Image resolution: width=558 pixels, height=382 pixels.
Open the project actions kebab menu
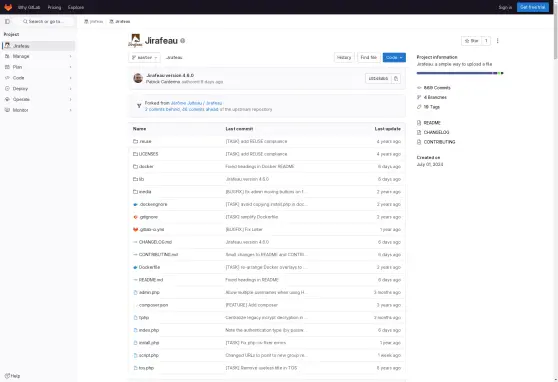pyautogui.click(x=498, y=41)
